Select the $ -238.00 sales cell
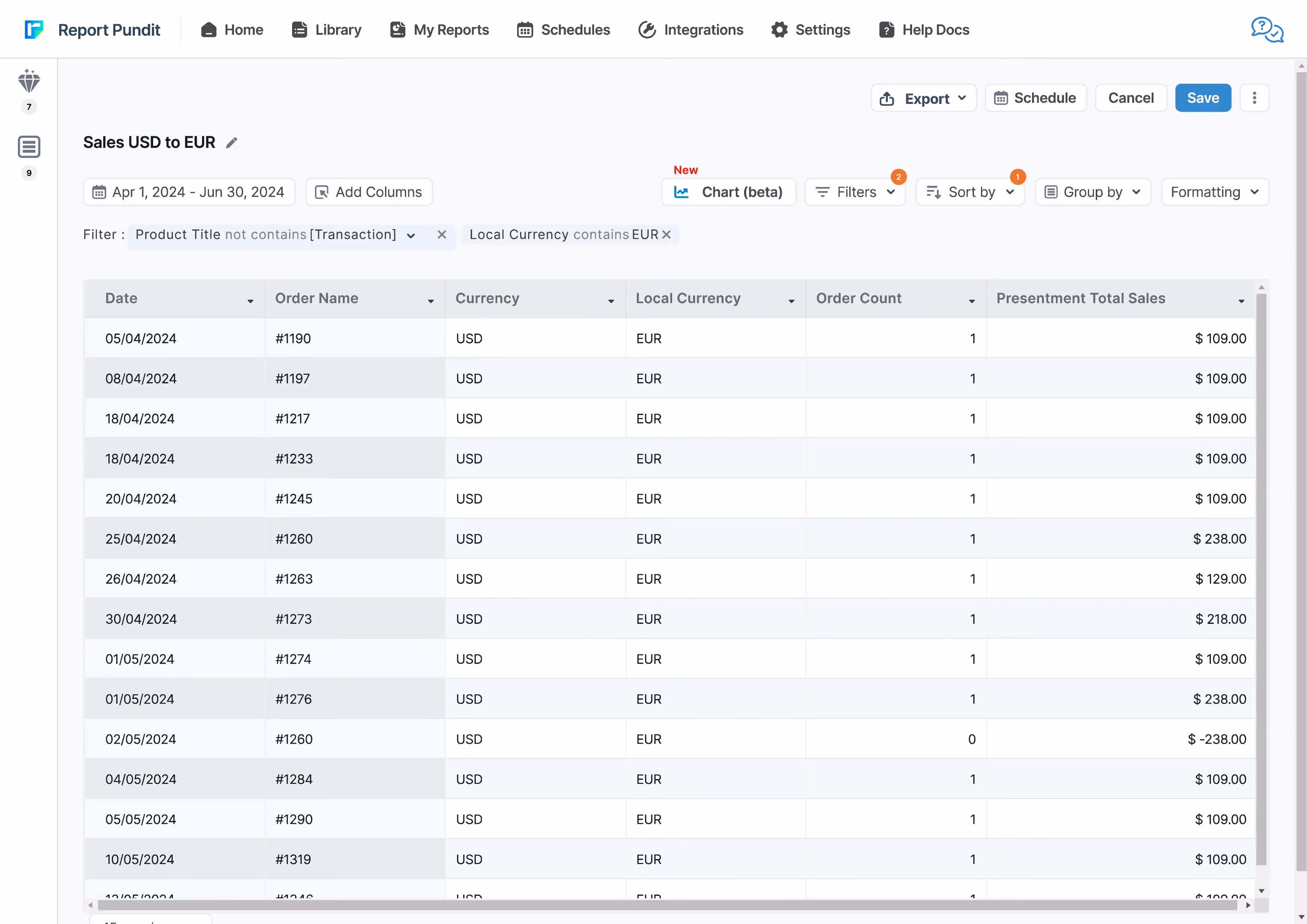Screen dimensions: 1307x924 1120,739
